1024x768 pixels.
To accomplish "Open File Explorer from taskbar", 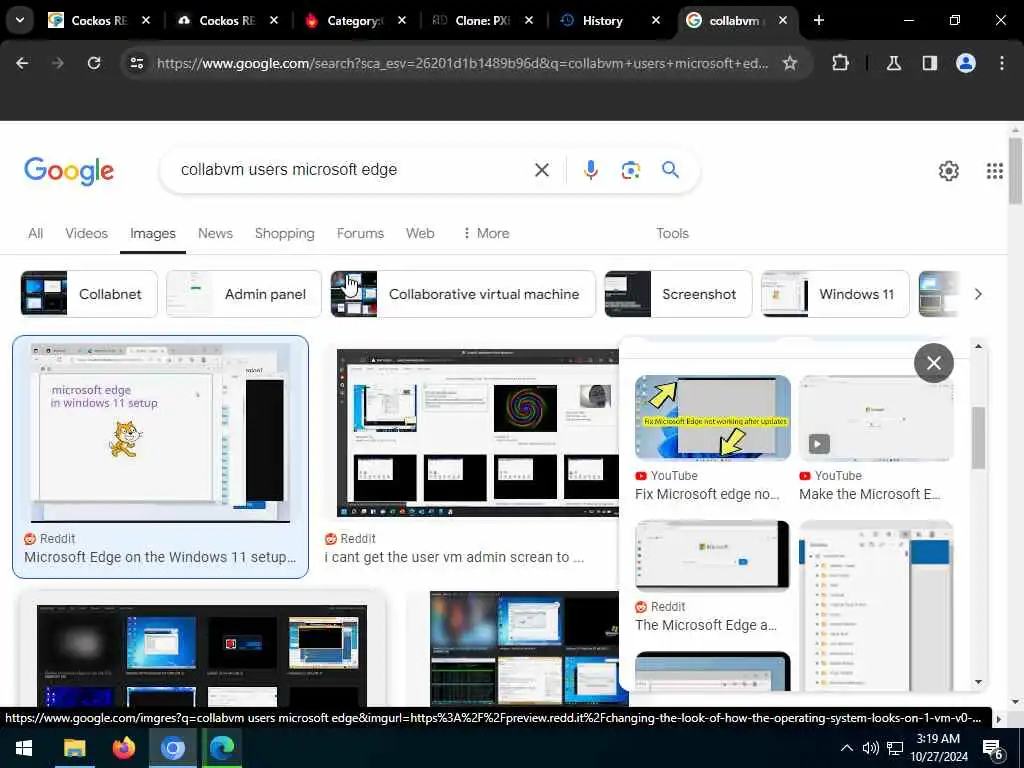I will pyautogui.click(x=74, y=748).
